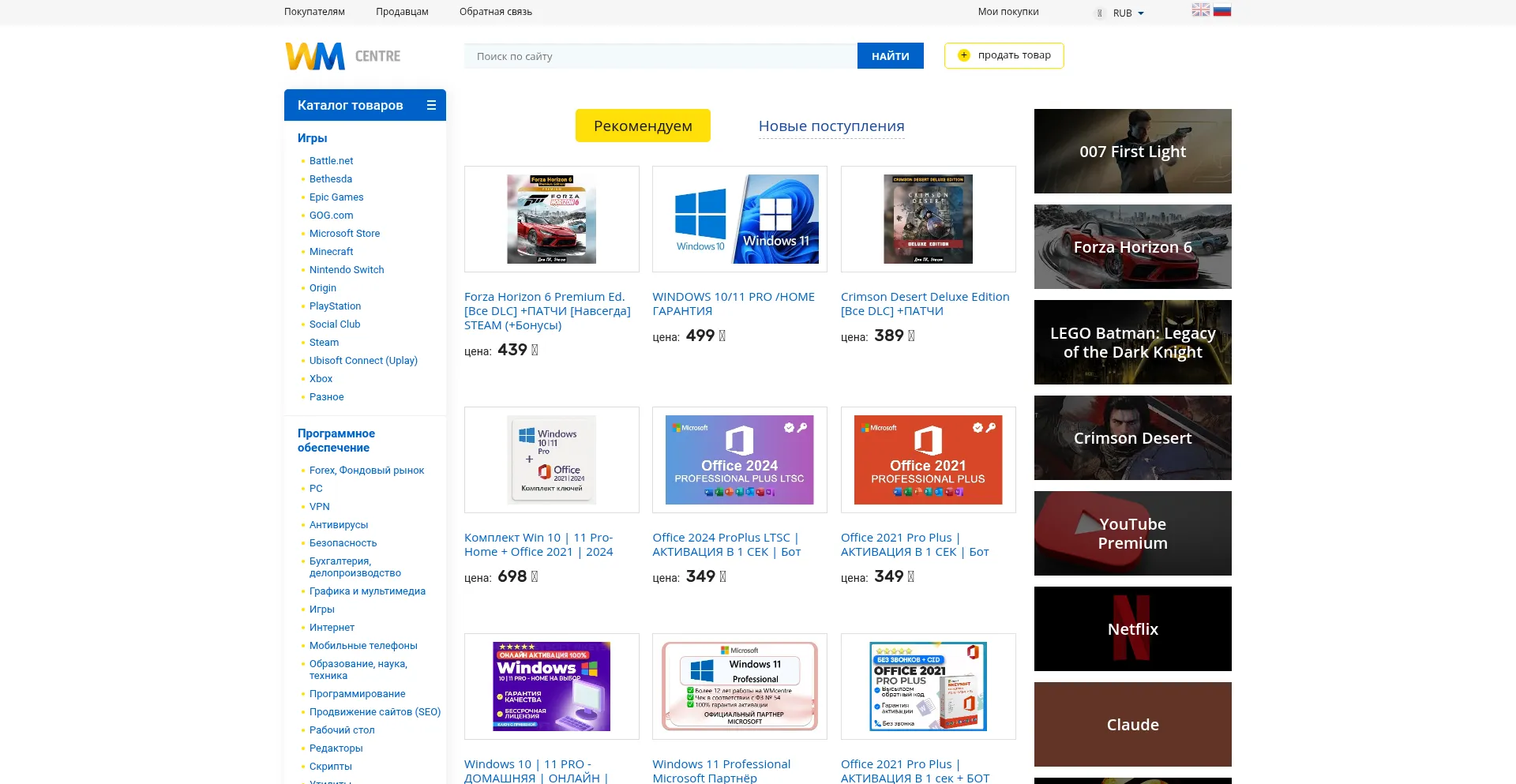Open the Claude banner
The width and height of the screenshot is (1516, 784).
pyautogui.click(x=1133, y=724)
